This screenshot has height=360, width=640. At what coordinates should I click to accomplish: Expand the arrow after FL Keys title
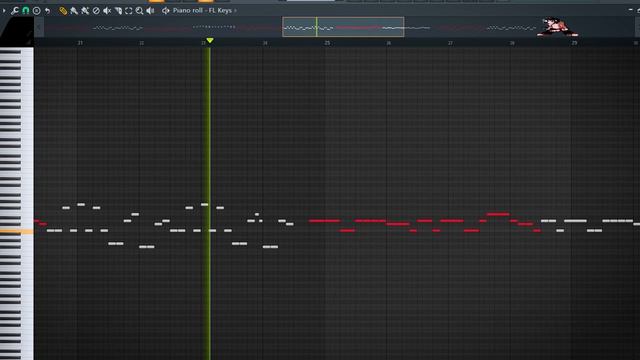[x=236, y=11]
